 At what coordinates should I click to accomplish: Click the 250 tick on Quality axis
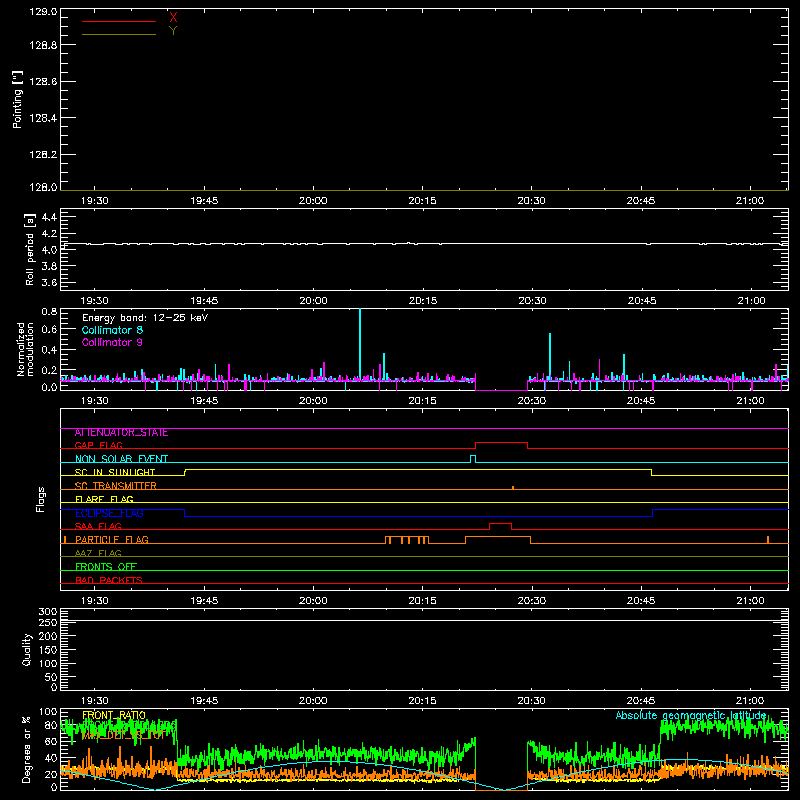[x=48, y=623]
